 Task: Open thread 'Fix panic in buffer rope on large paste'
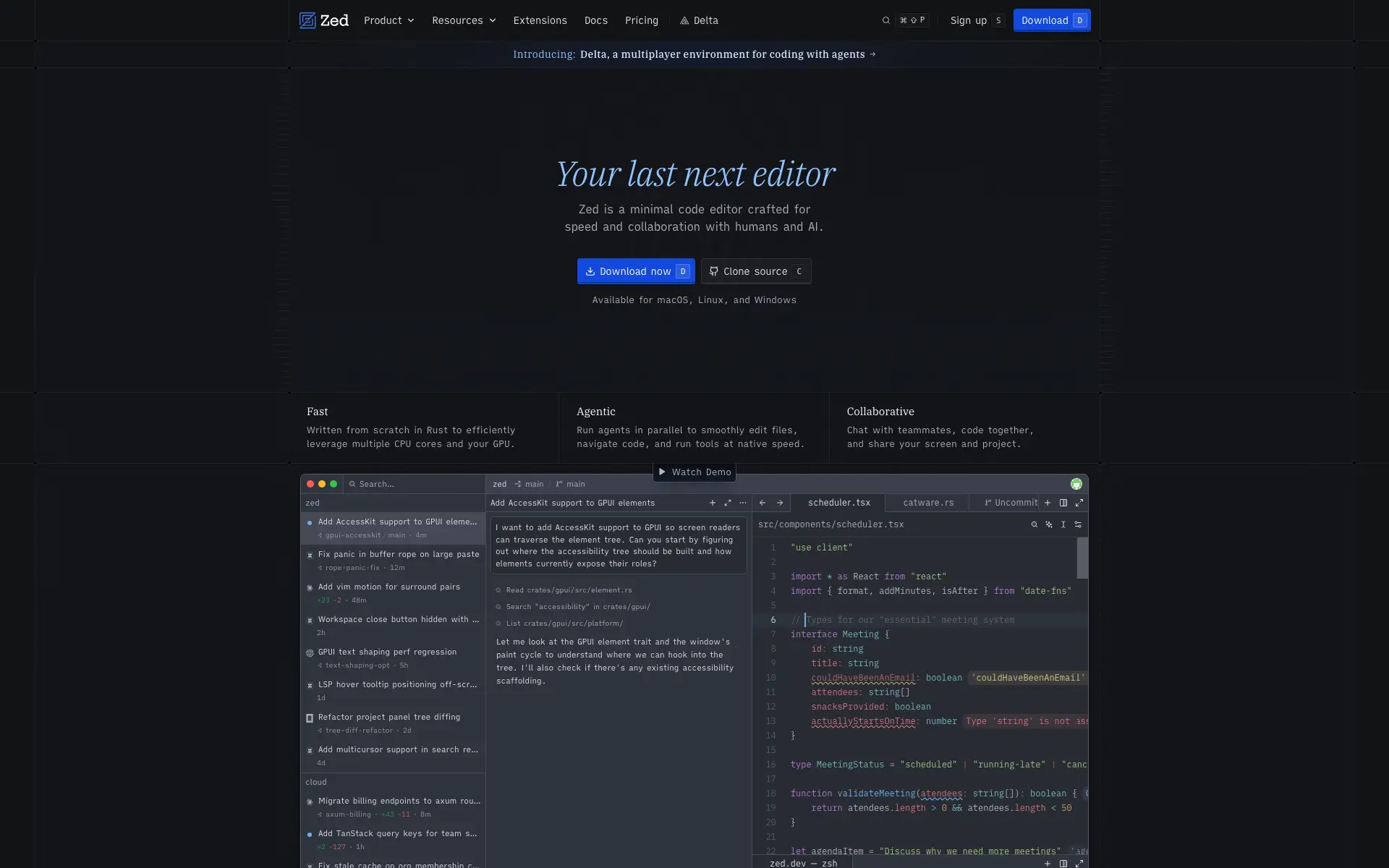[393, 561]
